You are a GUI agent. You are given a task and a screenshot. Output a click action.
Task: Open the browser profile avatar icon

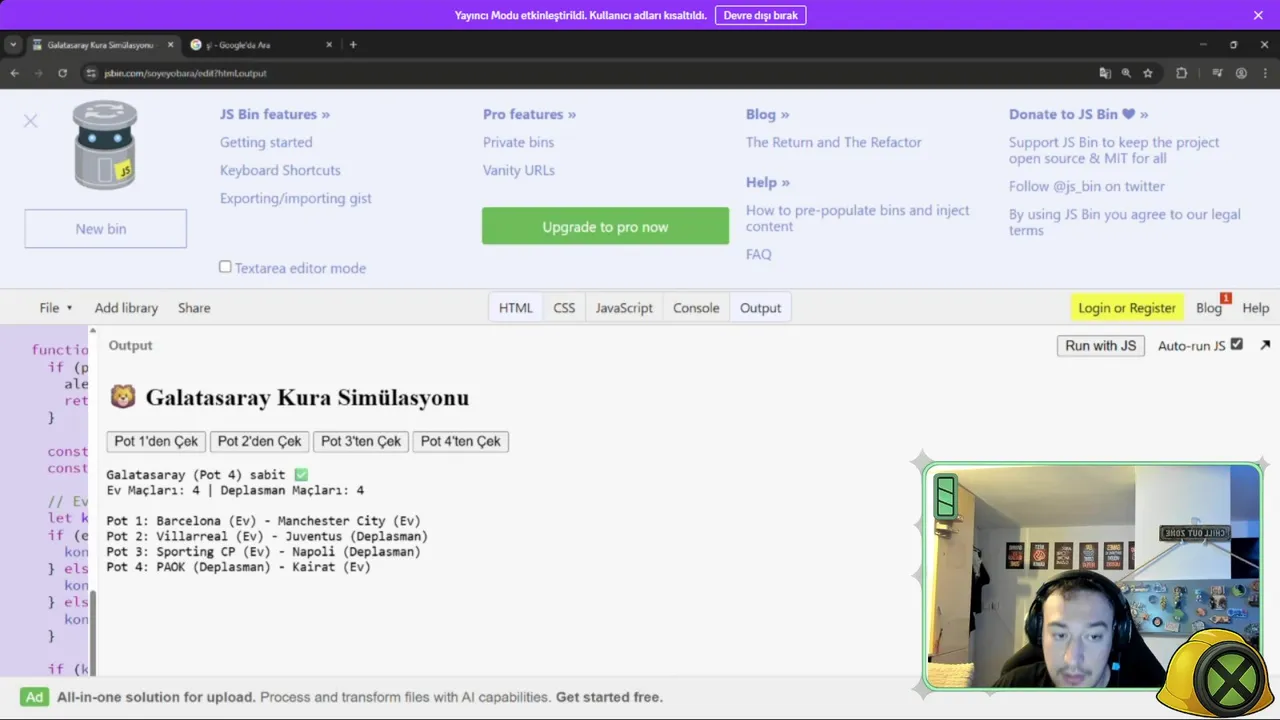tap(1241, 73)
